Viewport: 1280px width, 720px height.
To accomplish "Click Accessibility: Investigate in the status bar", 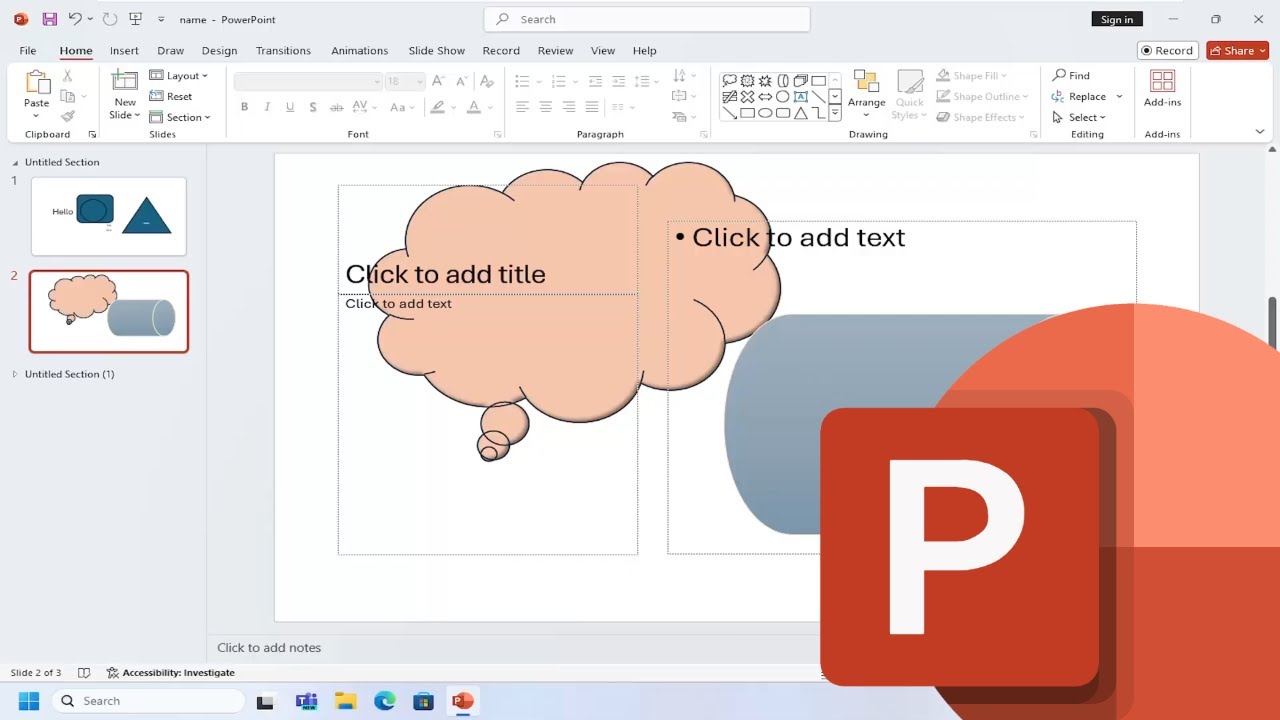I will [171, 673].
